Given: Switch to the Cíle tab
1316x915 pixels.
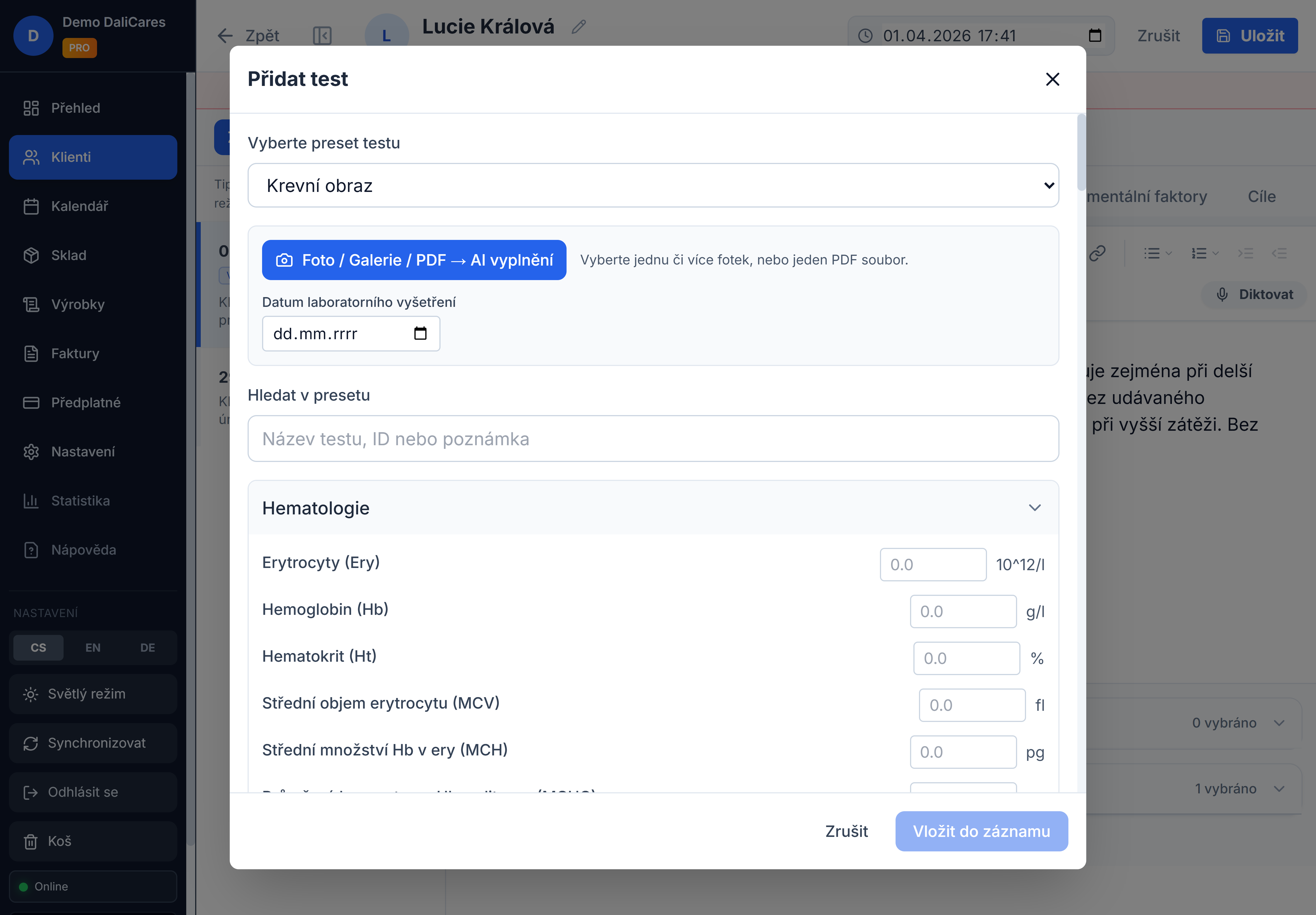Looking at the screenshot, I should tap(1261, 197).
